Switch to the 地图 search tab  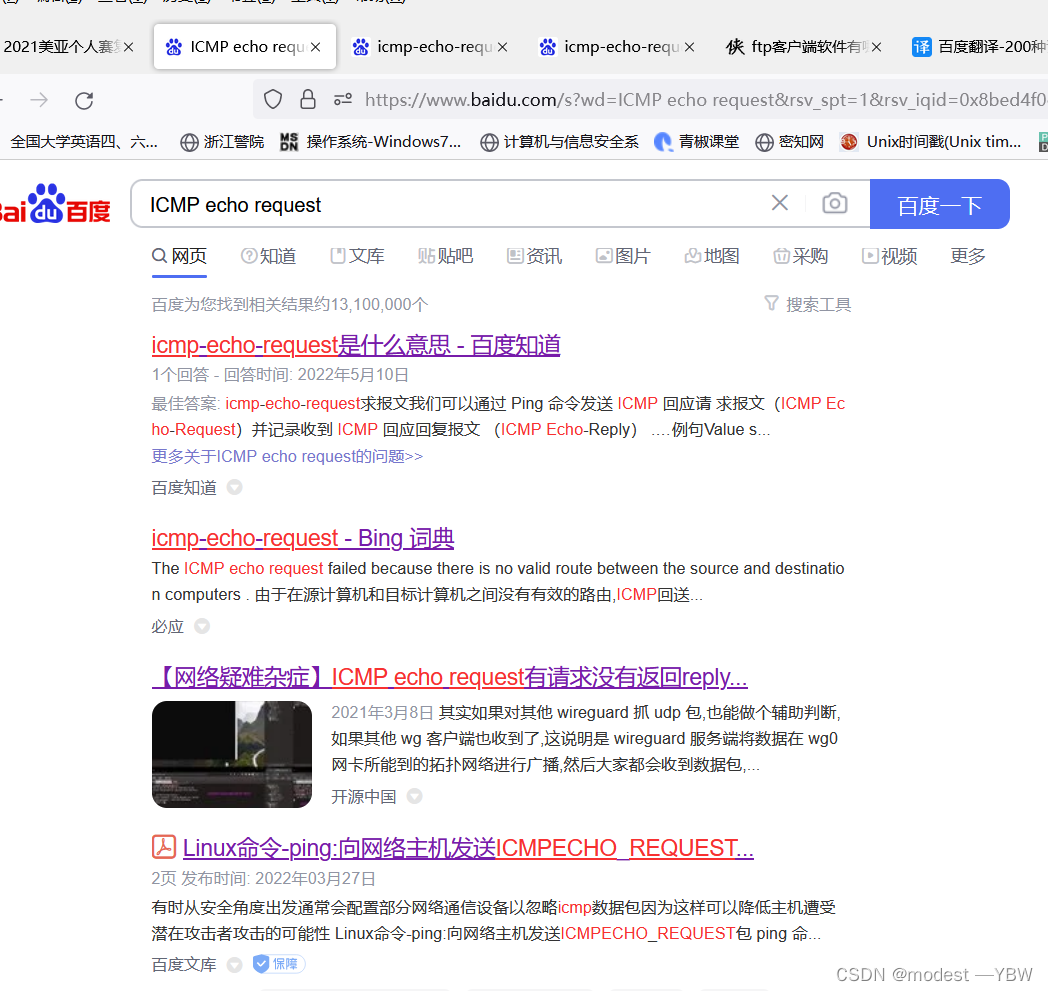711,256
